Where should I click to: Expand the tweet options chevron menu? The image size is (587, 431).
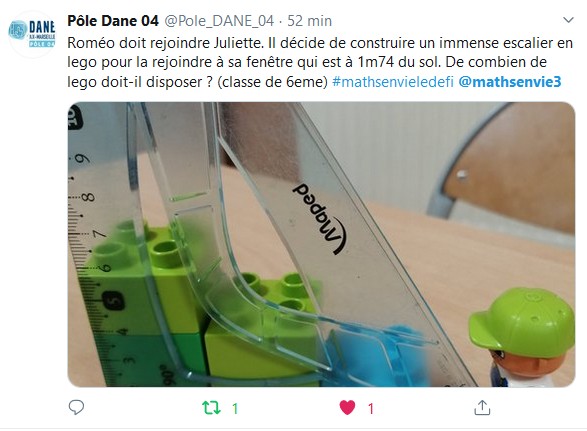(568, 20)
